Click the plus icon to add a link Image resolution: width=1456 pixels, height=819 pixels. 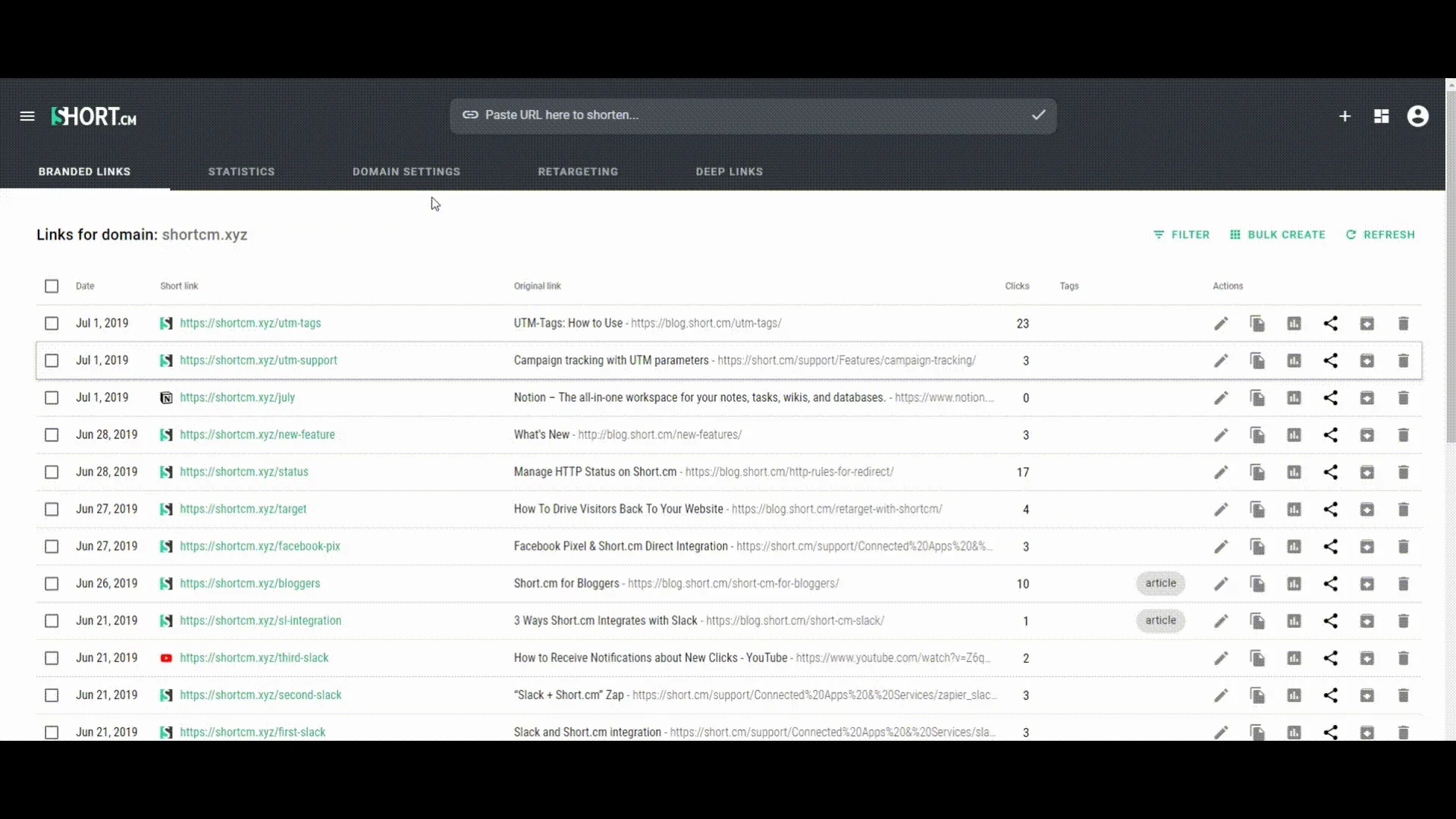(x=1345, y=116)
